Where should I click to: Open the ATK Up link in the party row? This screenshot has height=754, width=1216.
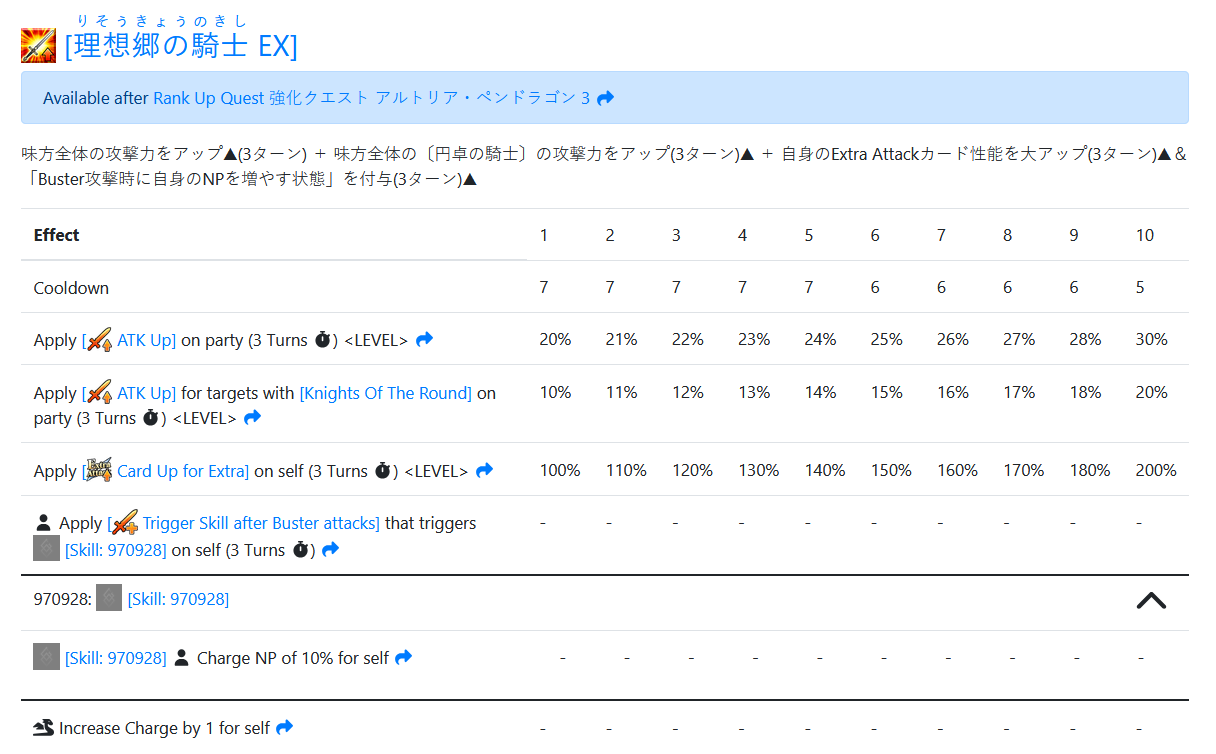(x=146, y=340)
